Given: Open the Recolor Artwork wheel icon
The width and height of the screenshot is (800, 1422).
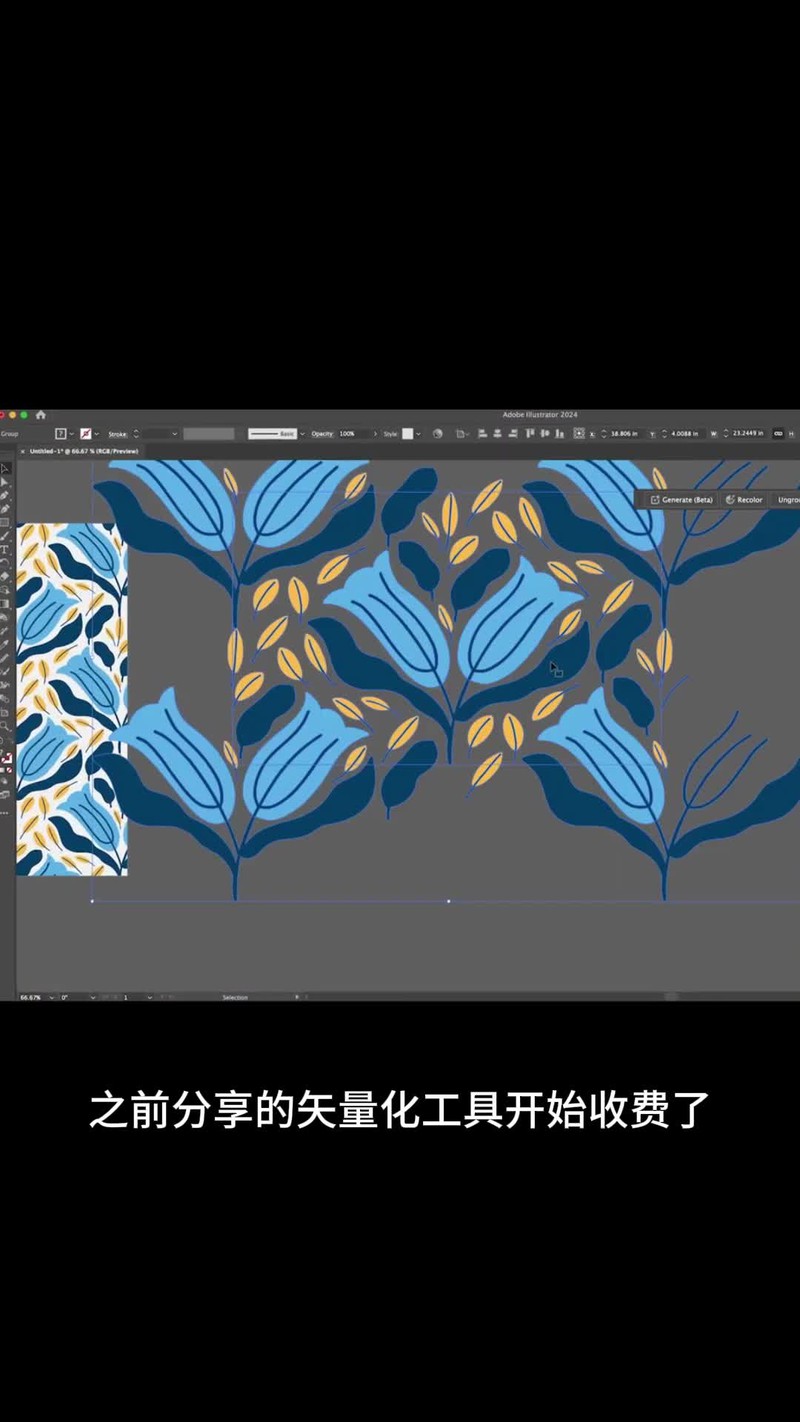Looking at the screenshot, I should [437, 434].
